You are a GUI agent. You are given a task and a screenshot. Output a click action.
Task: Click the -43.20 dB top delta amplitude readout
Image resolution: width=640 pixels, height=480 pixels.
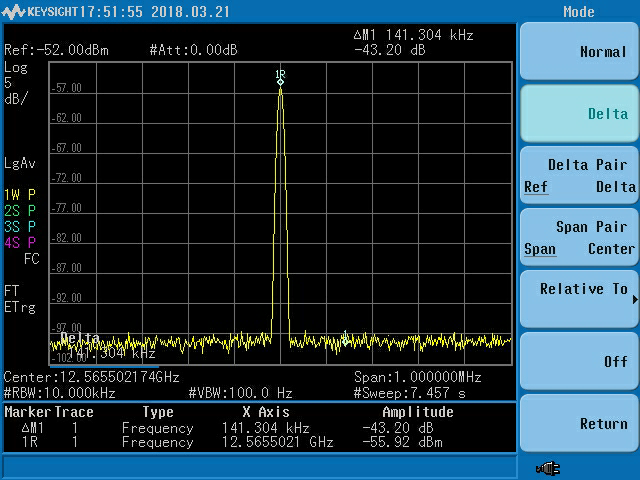point(390,50)
